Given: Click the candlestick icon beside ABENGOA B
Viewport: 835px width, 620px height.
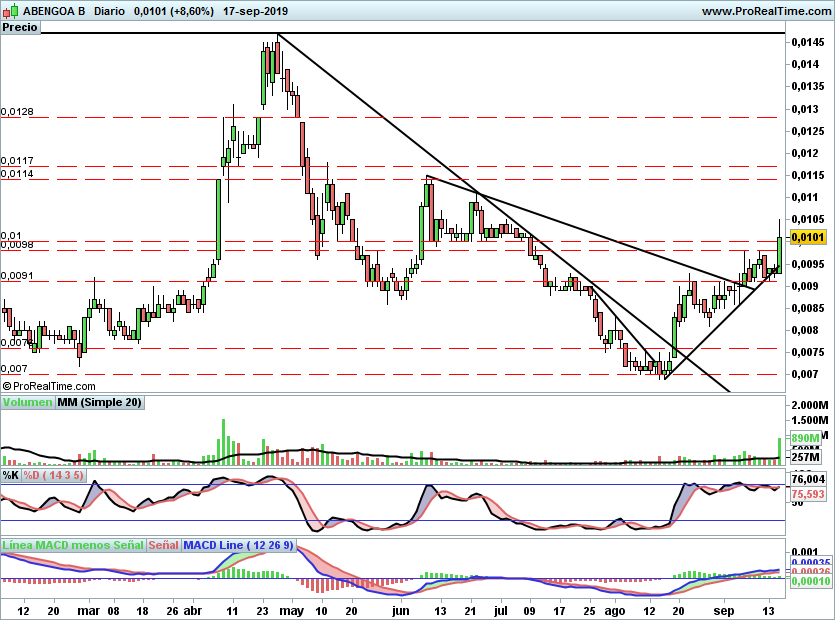Looking at the screenshot, I should (x=10, y=11).
